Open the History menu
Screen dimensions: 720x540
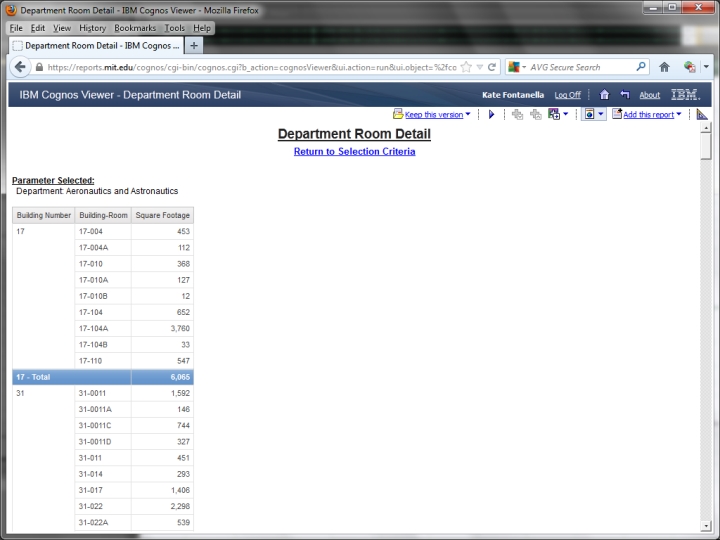[92, 28]
